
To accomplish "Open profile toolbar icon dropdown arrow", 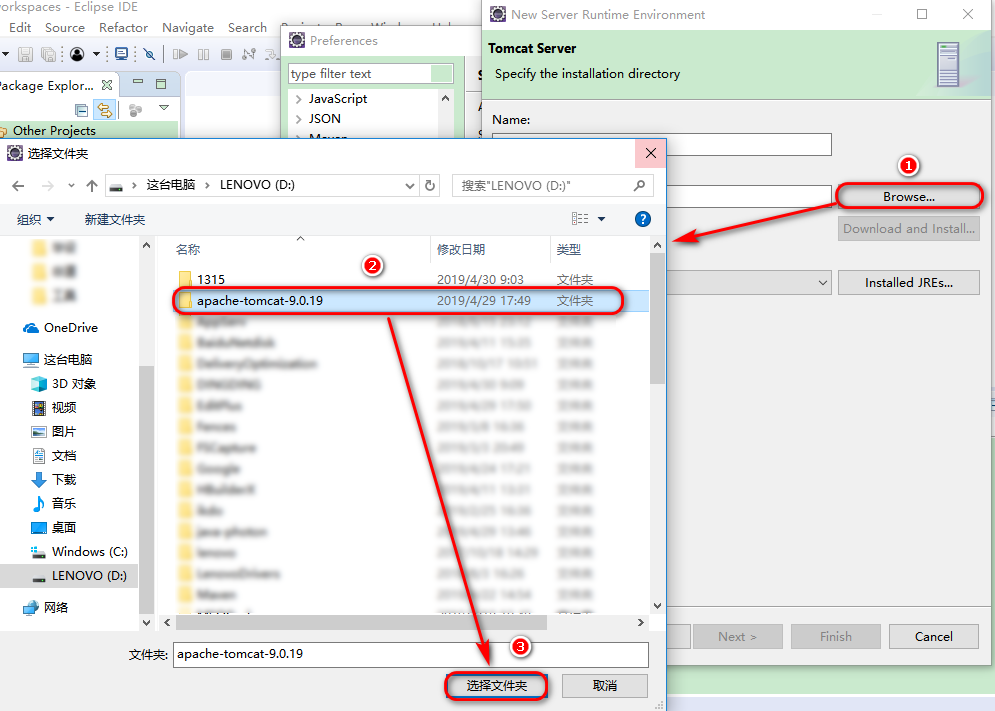I will [x=96, y=54].
